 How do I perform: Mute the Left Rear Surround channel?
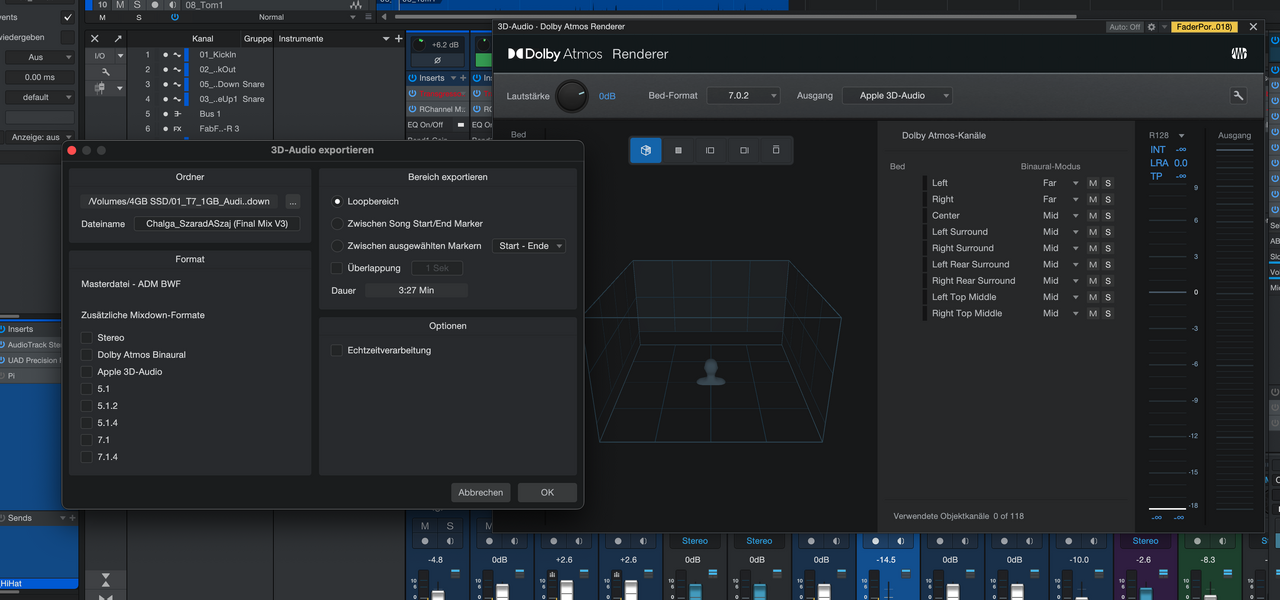pos(1093,264)
